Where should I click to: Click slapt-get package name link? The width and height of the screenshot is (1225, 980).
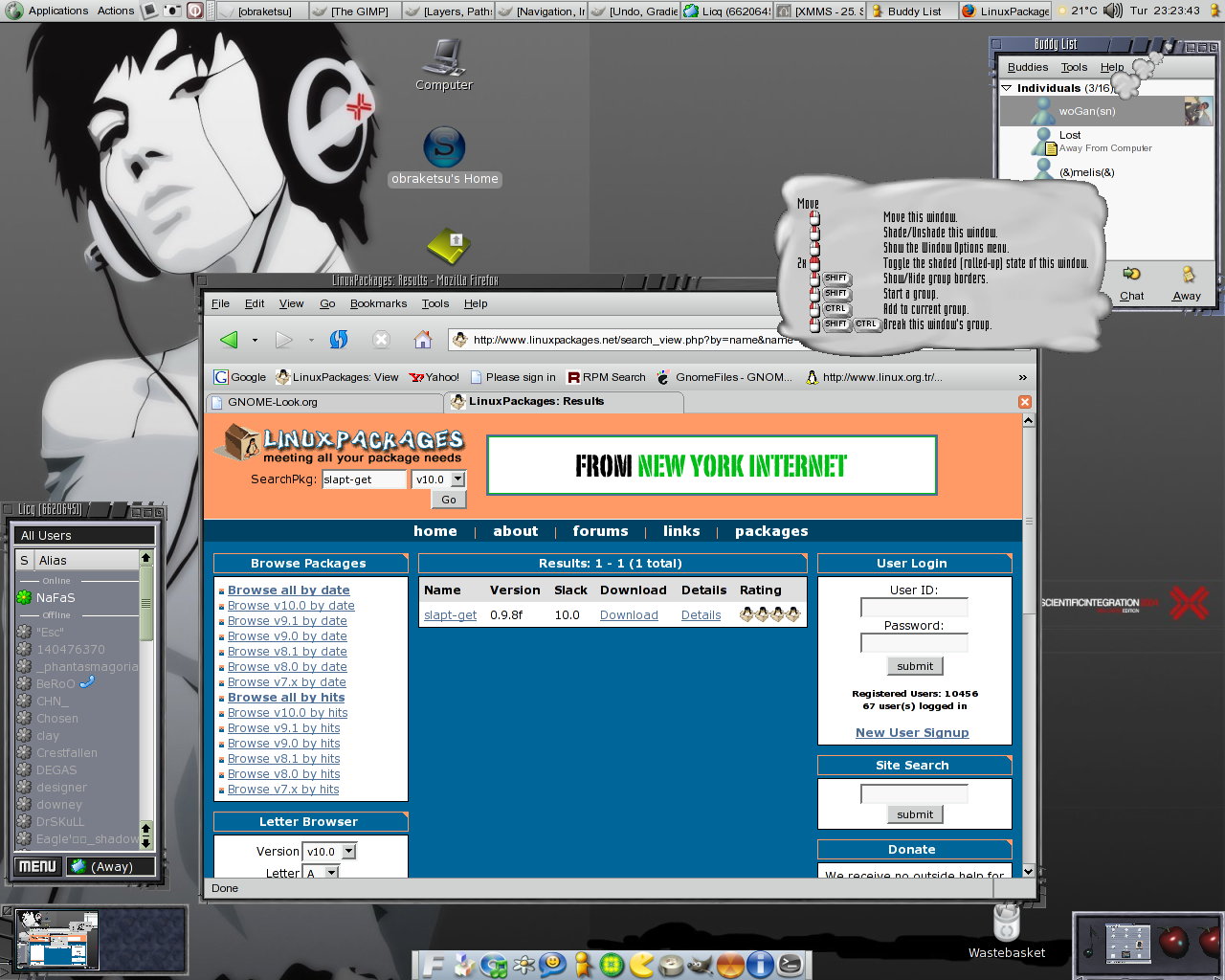pyautogui.click(x=450, y=615)
